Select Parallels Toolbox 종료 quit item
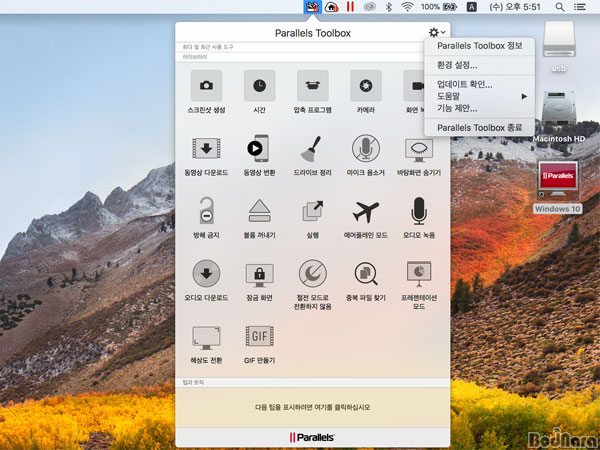 tap(479, 128)
